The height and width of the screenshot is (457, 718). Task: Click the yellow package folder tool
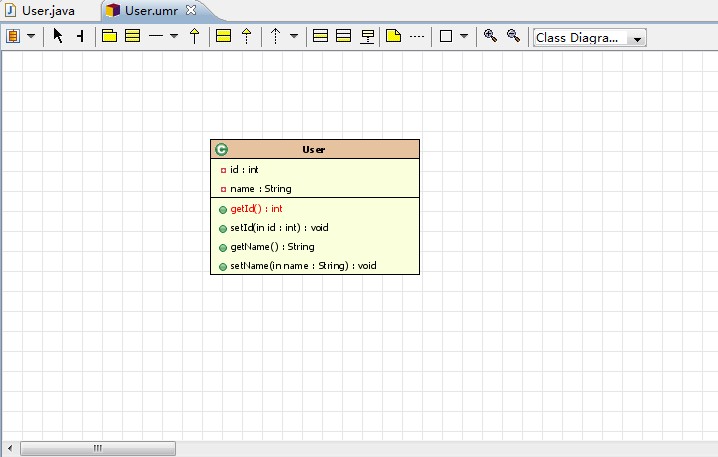click(109, 36)
